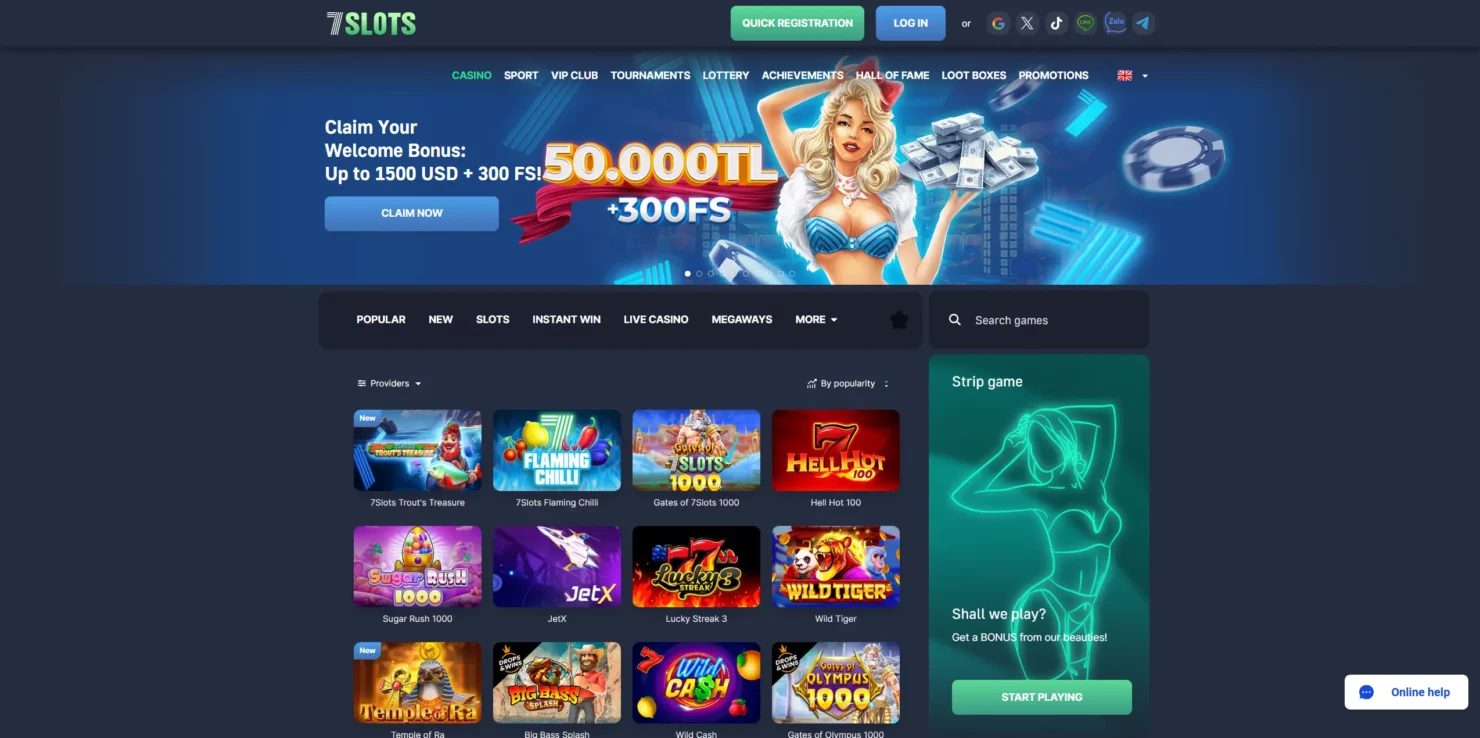Select the first banner carousel dot

(x=687, y=273)
